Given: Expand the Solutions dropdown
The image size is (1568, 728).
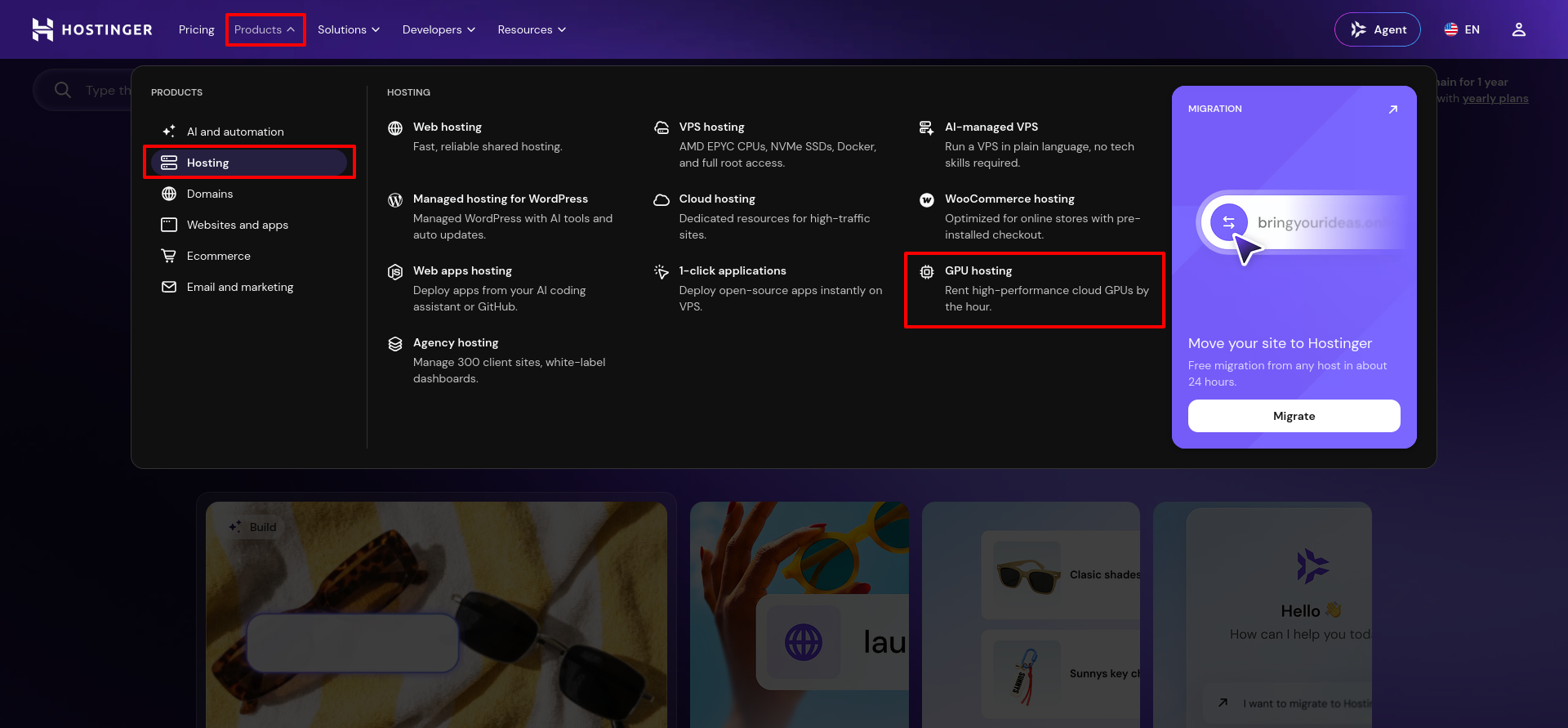Looking at the screenshot, I should coord(349,29).
